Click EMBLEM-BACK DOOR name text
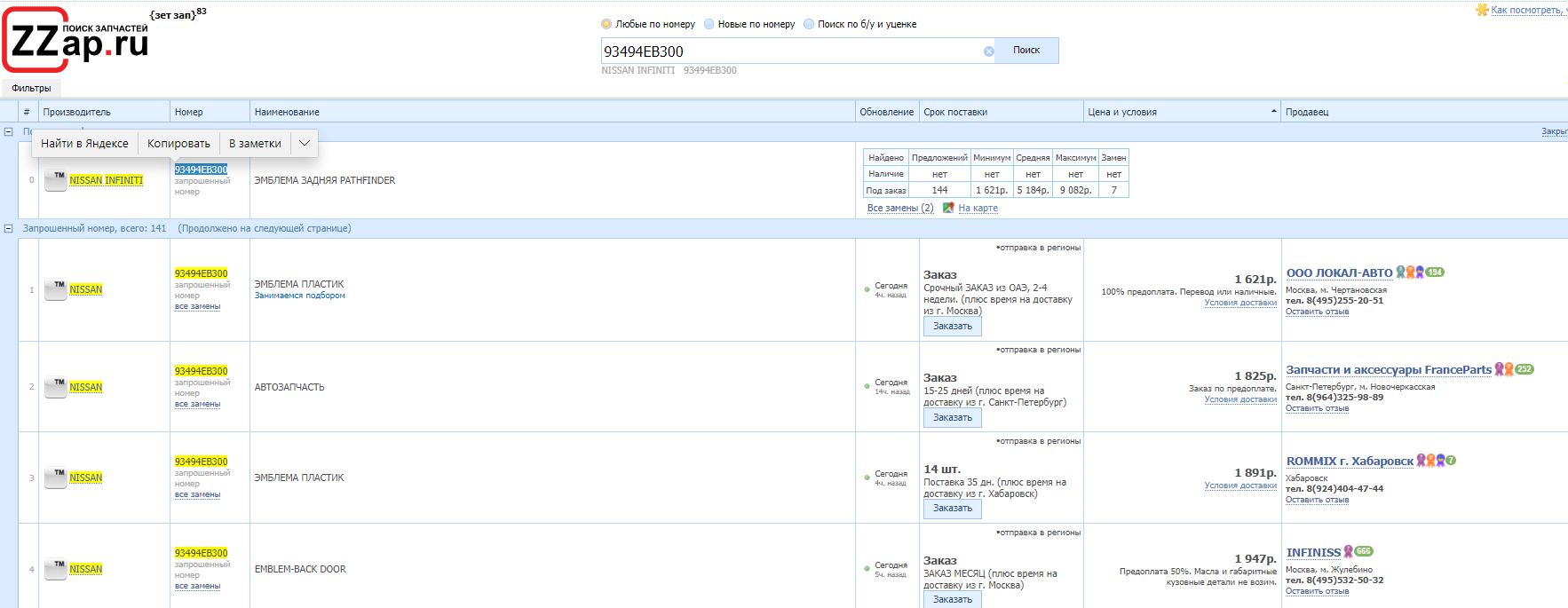1568x608 pixels. [300, 569]
